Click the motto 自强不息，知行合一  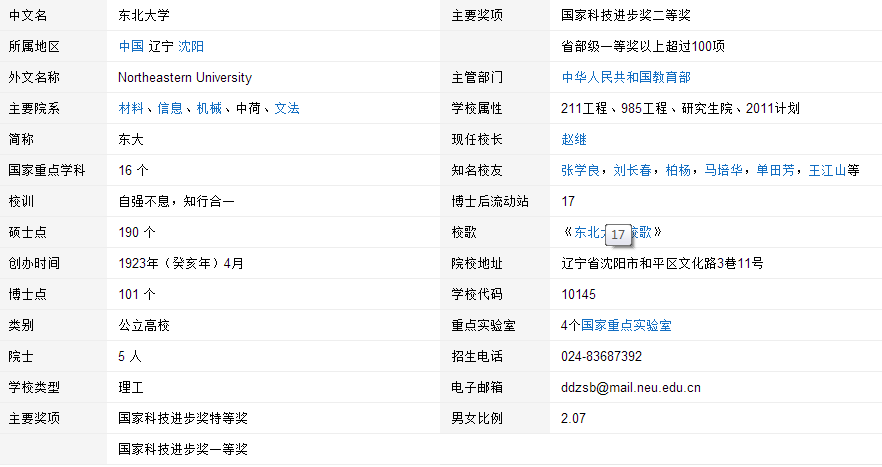[x=177, y=201]
